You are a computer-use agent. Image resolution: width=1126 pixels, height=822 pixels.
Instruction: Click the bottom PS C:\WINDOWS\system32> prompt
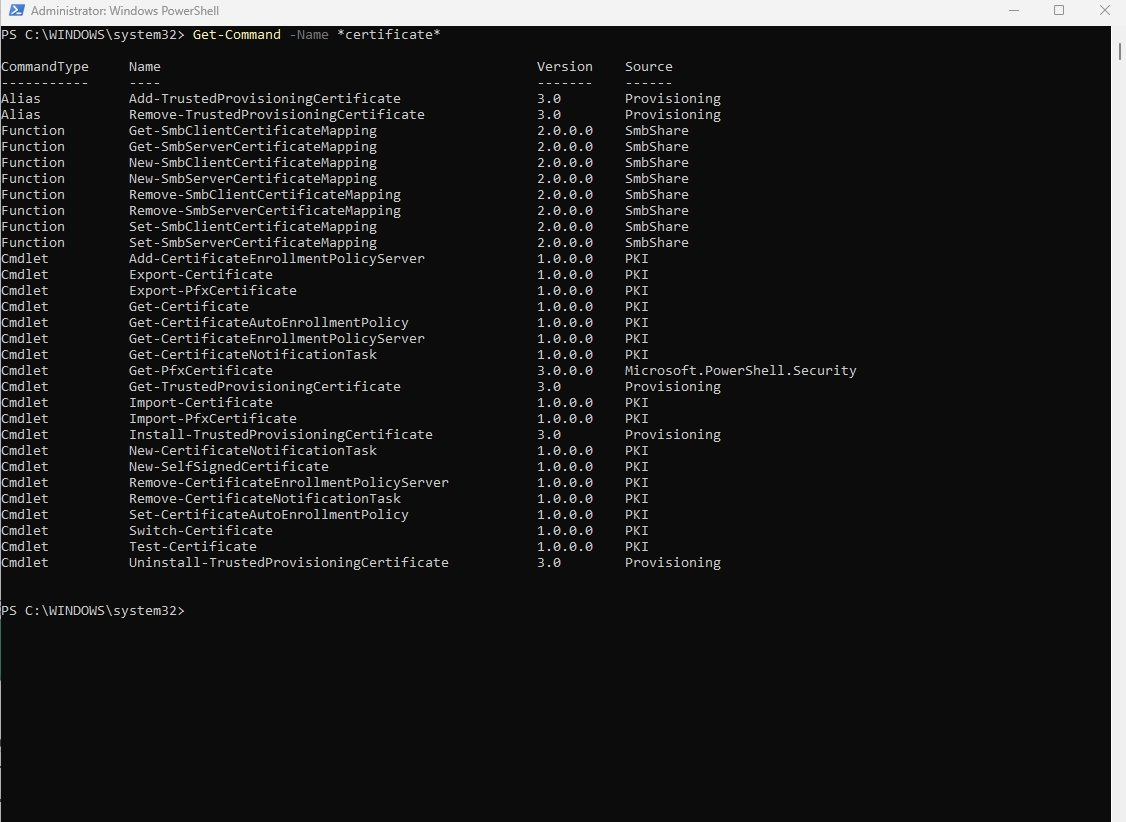tap(93, 611)
